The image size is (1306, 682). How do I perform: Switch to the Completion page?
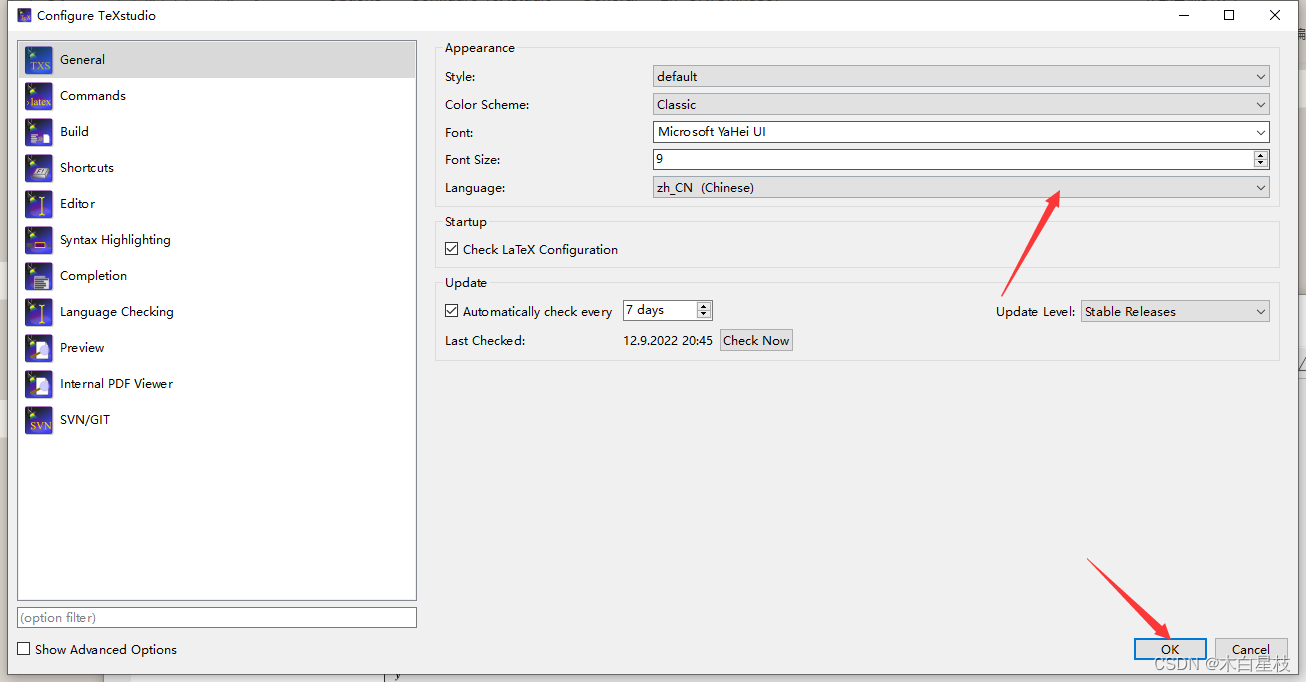(93, 276)
